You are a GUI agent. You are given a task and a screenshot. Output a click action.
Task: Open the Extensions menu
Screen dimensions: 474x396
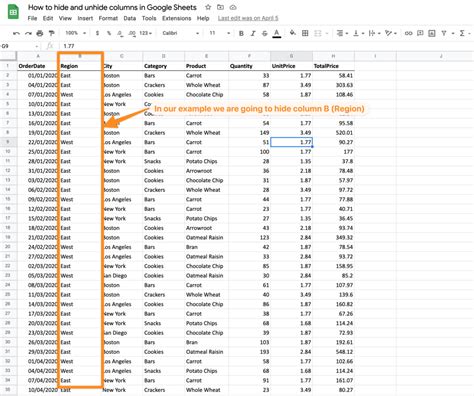click(x=176, y=18)
